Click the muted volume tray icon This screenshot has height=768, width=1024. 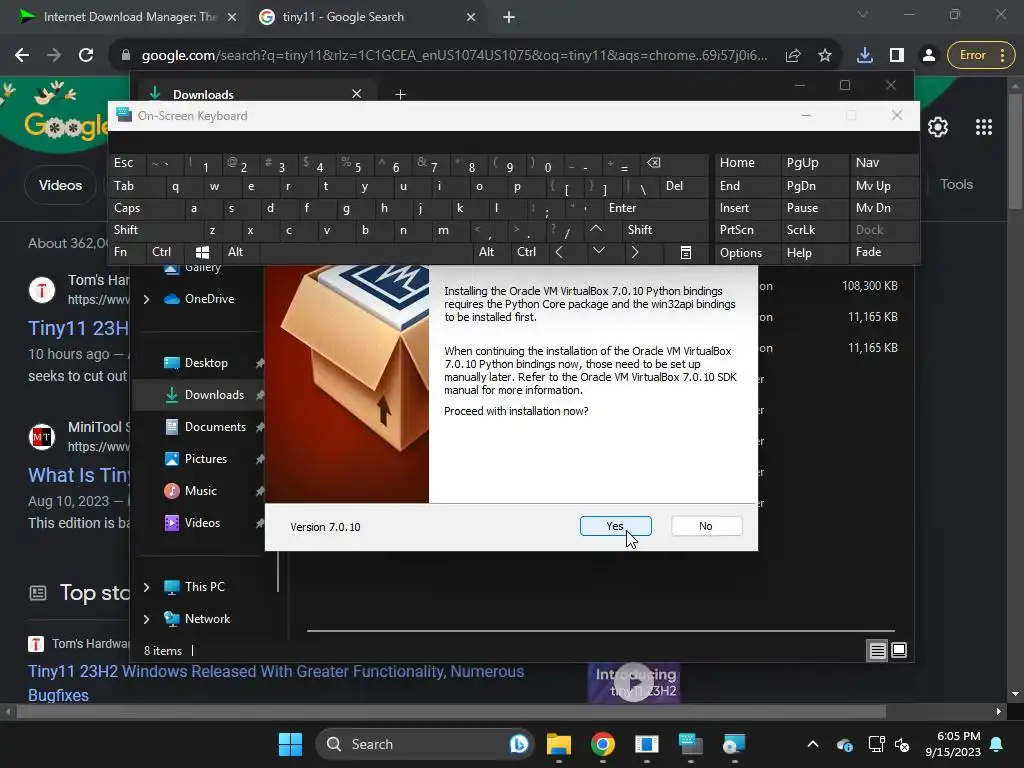click(x=902, y=744)
